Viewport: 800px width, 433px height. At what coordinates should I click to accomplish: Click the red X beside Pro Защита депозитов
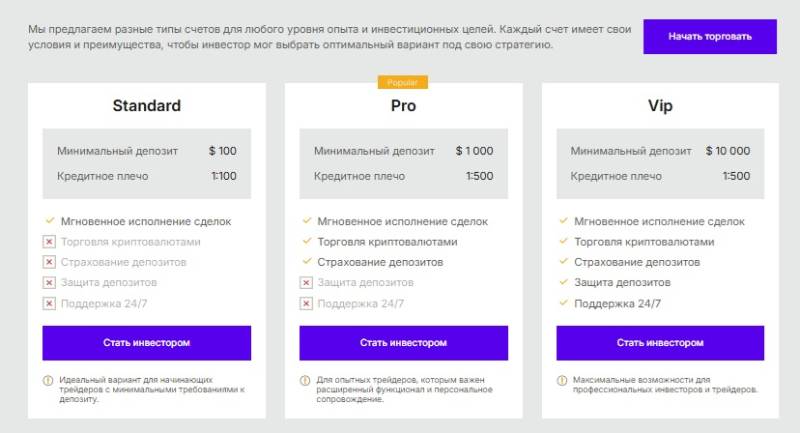(305, 283)
